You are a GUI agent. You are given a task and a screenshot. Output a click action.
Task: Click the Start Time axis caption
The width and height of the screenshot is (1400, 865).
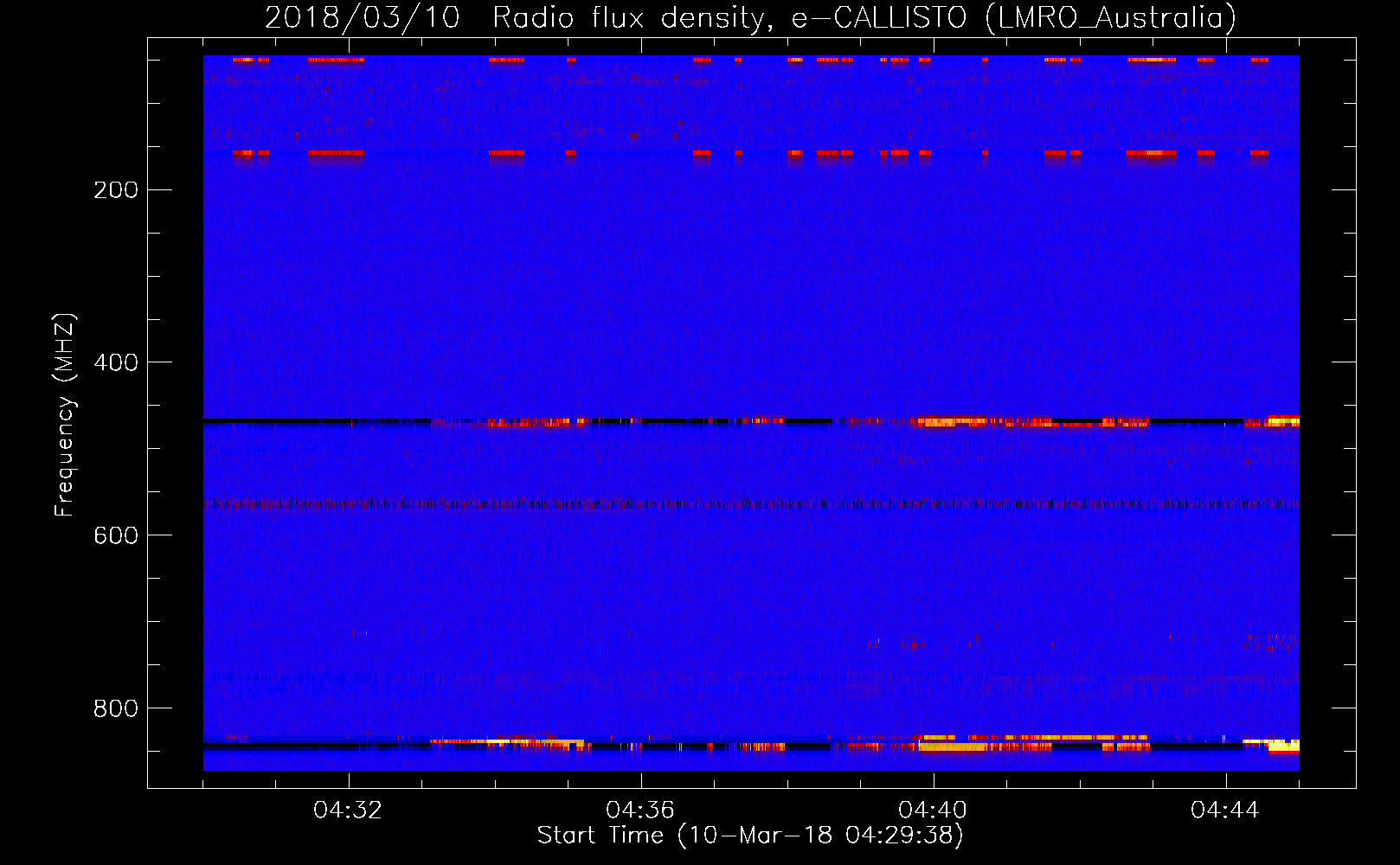(750, 836)
